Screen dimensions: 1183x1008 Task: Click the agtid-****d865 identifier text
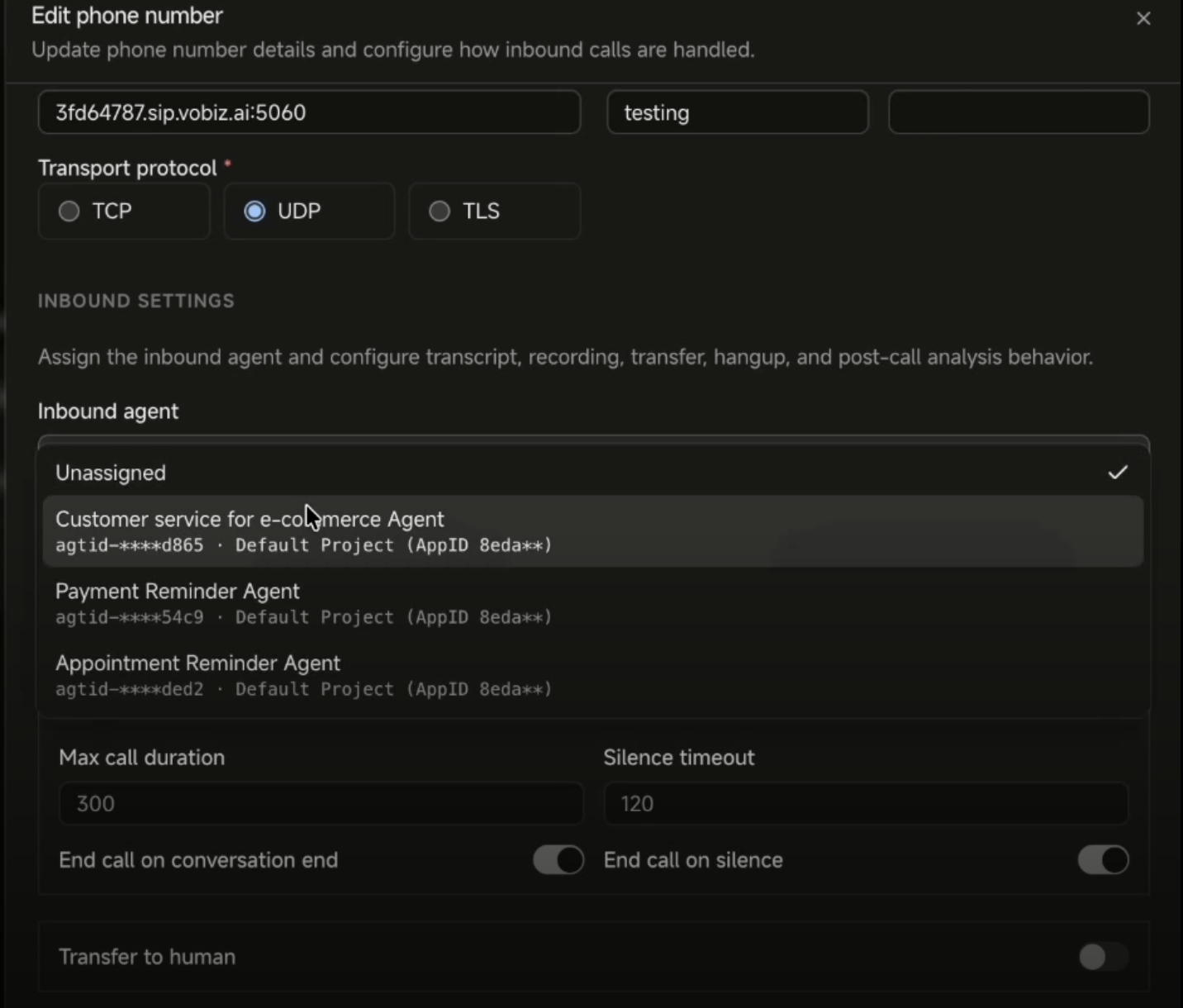click(x=130, y=545)
